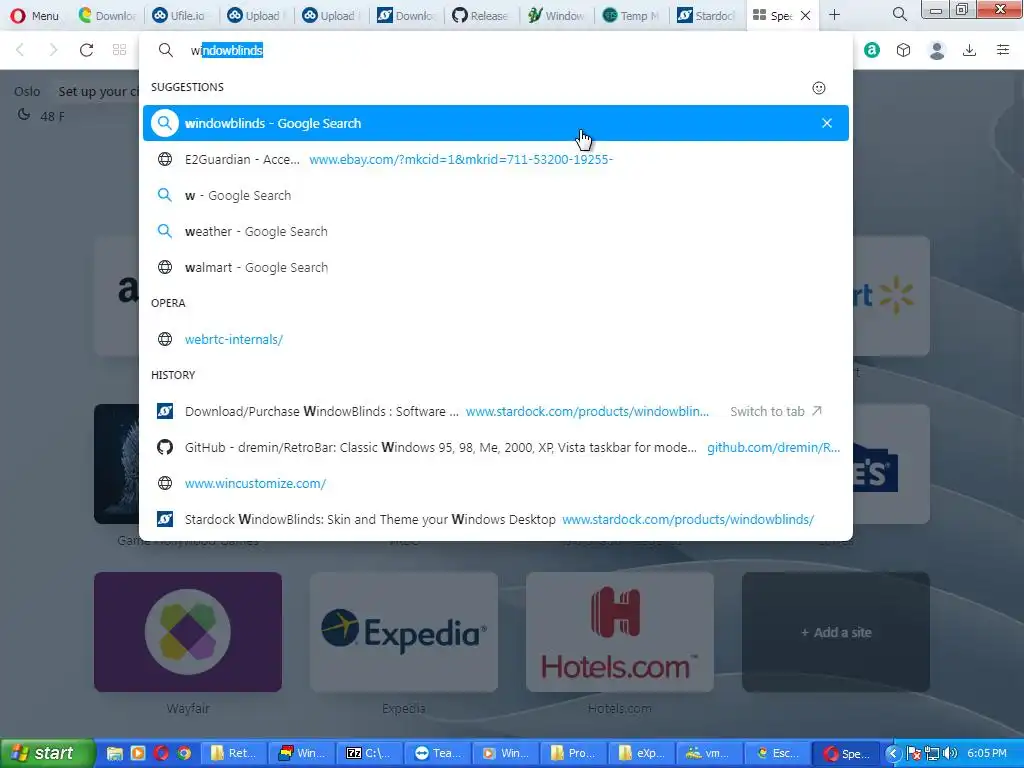Click the red security shield tray icon
Screen dimensions: 1024x768
[914, 753]
